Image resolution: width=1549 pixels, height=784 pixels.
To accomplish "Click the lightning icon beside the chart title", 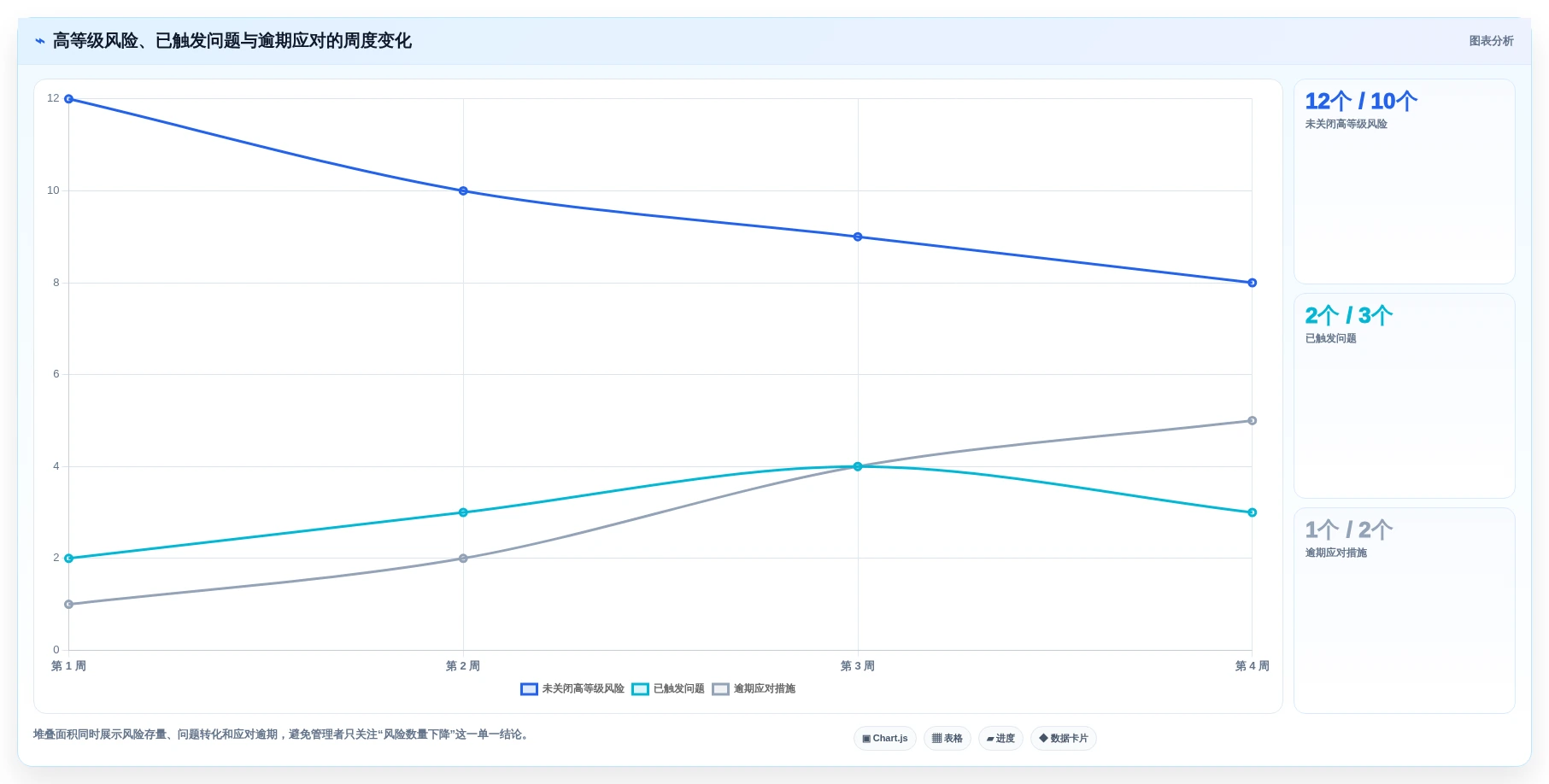I will (40, 41).
